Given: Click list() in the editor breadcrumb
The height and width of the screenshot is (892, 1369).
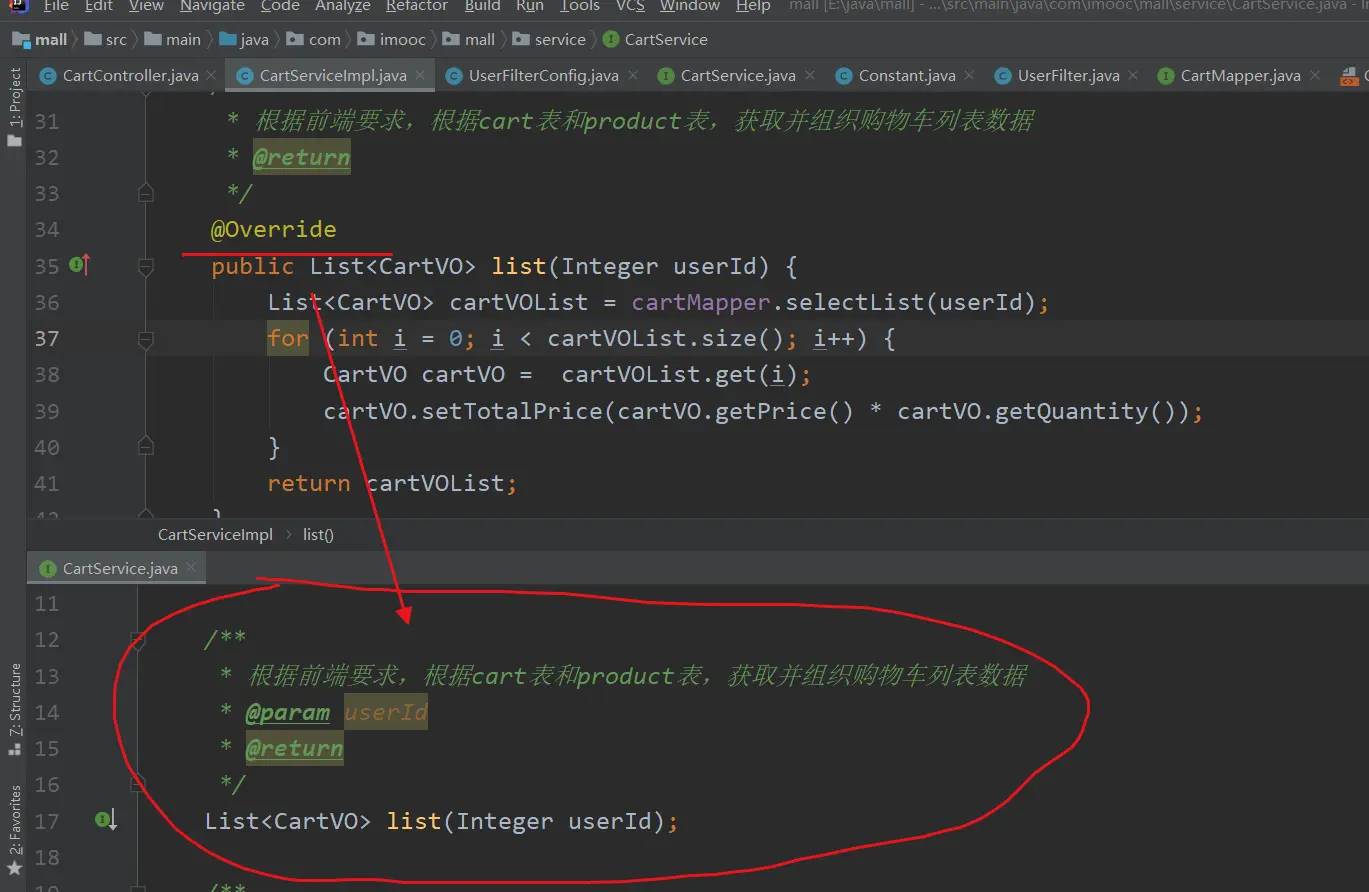Looking at the screenshot, I should click(x=318, y=535).
